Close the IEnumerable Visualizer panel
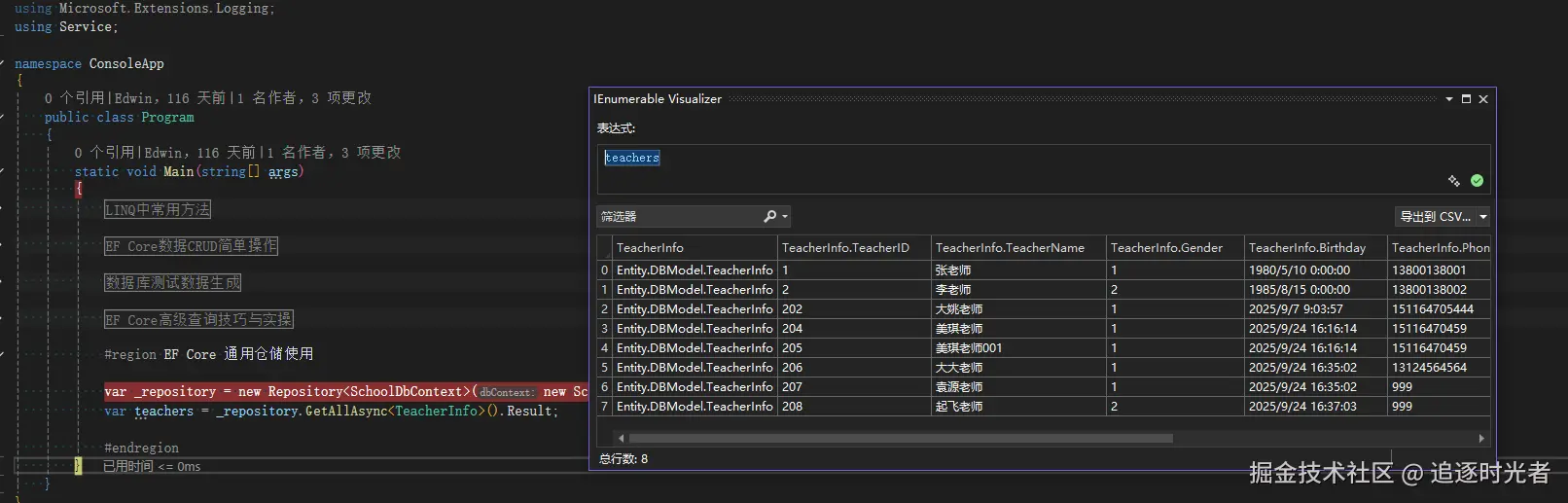Viewport: 1568px width, 503px height. (x=1483, y=99)
